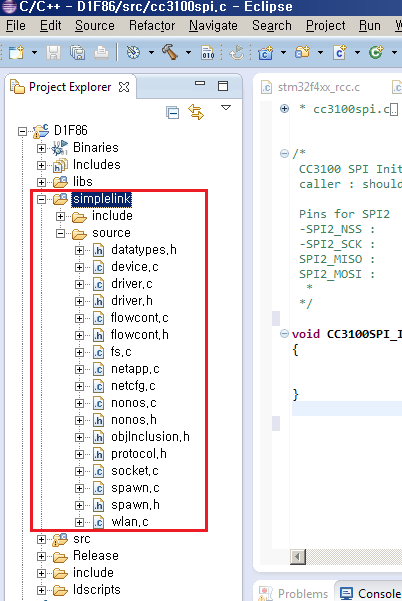Viewport: 402px width, 601px height.
Task: Click the New Source Folder icon
Action: pyautogui.click(x=302, y=52)
